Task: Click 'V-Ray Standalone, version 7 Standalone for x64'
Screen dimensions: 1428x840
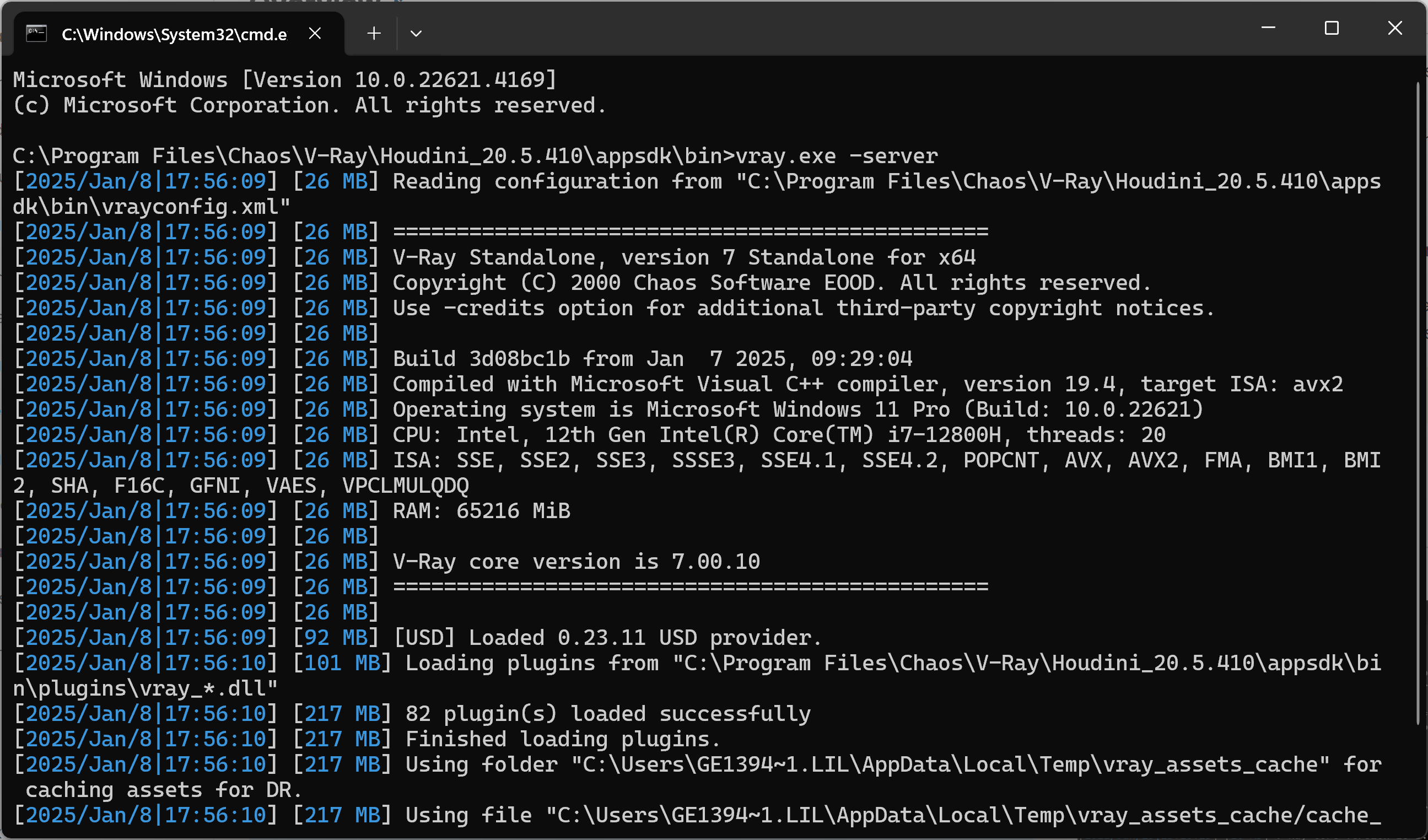Action: (x=684, y=257)
